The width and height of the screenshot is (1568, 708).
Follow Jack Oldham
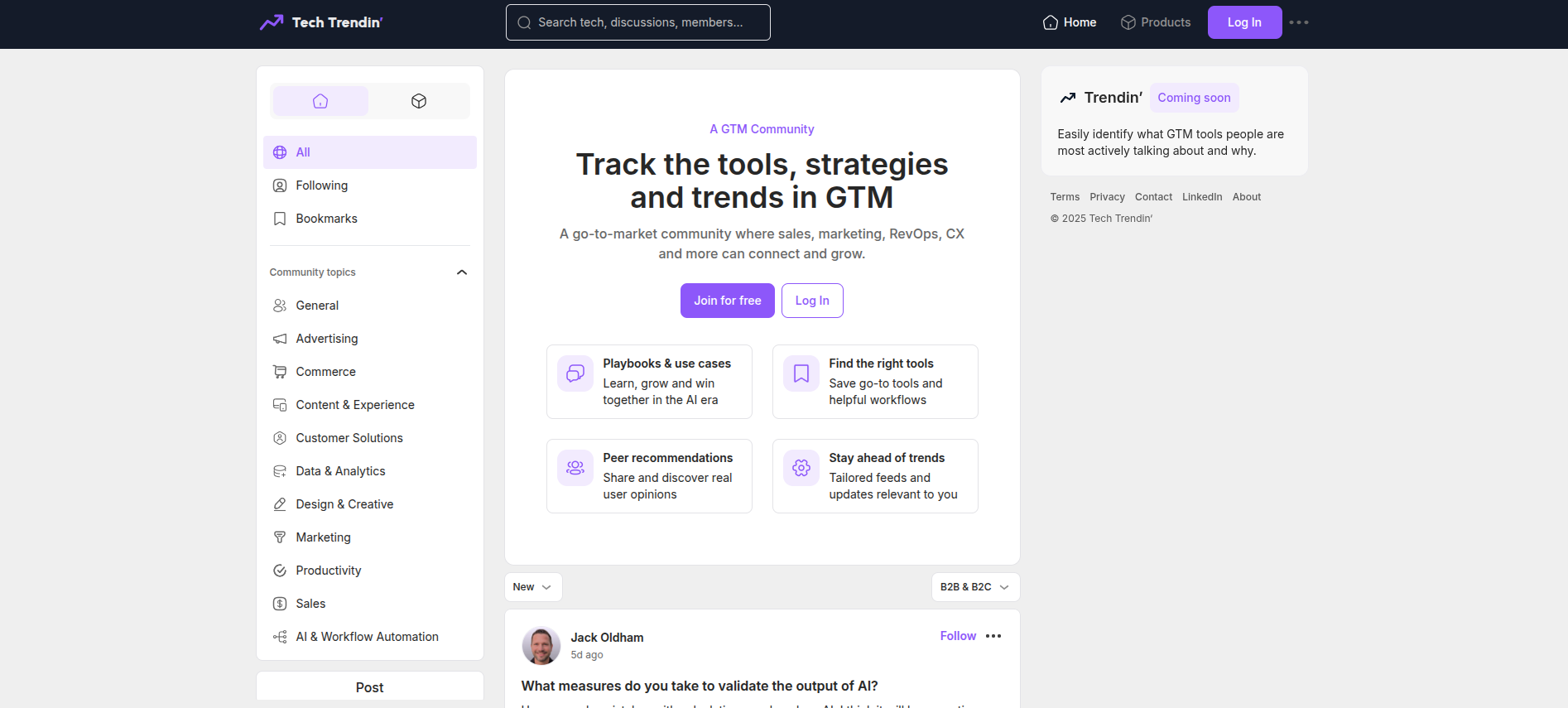pyautogui.click(x=958, y=636)
